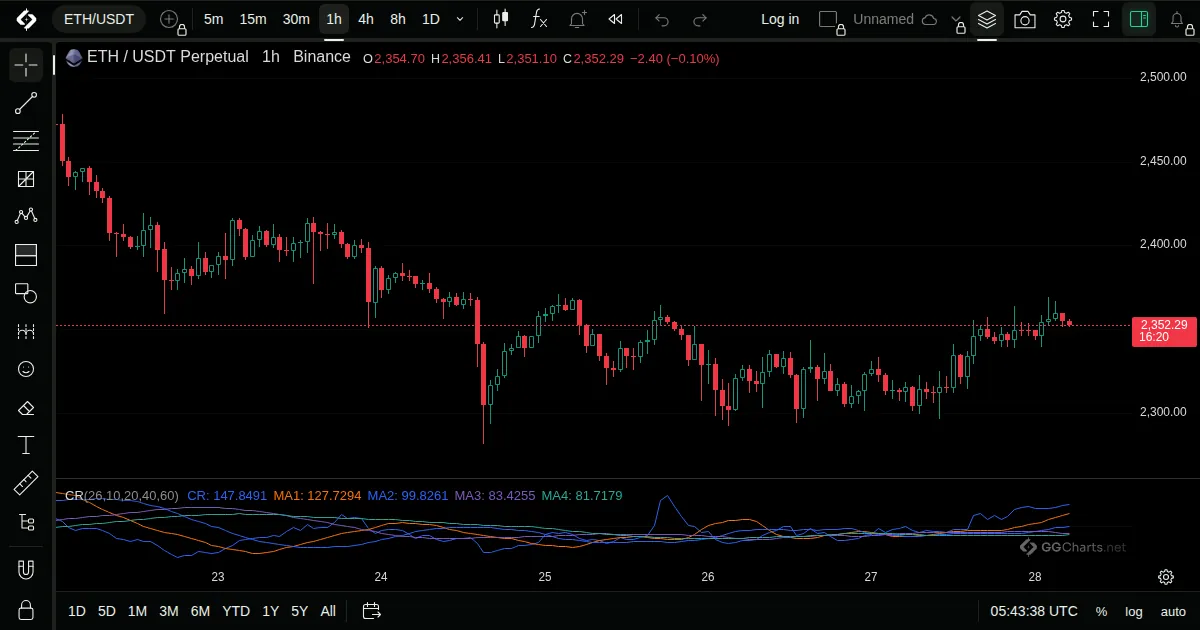Switch to the 5m timeframe
Screen dimensions: 1200x630
click(x=213, y=19)
